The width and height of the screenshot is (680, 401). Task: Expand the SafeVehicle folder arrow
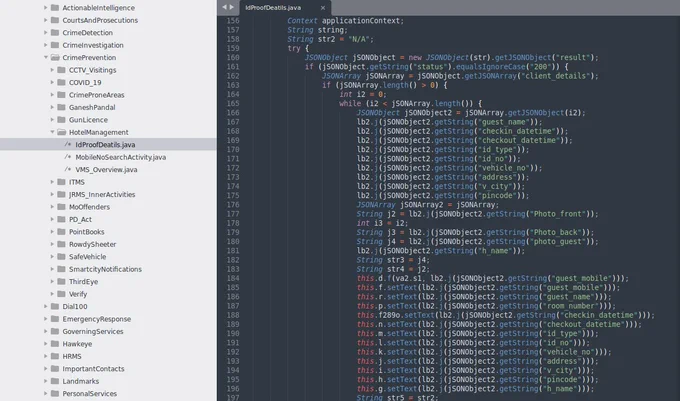[52, 256]
